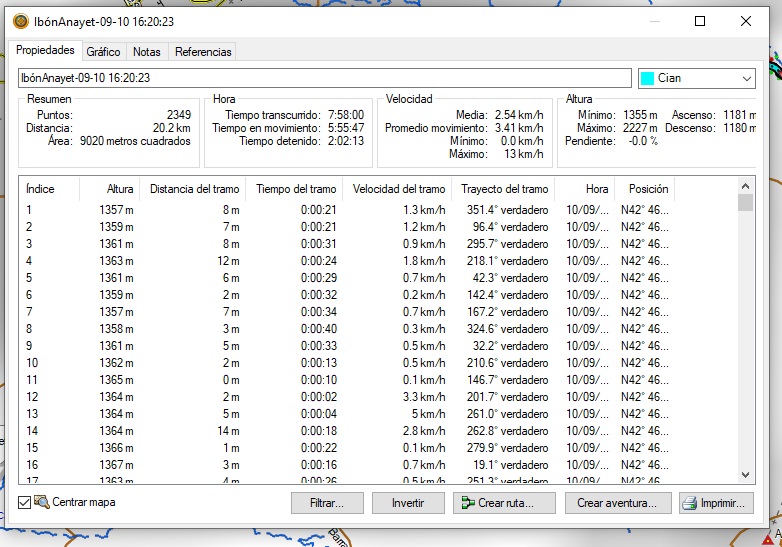Sort by Velocidad del tramo column
This screenshot has height=547, width=782.
pyautogui.click(x=398, y=189)
